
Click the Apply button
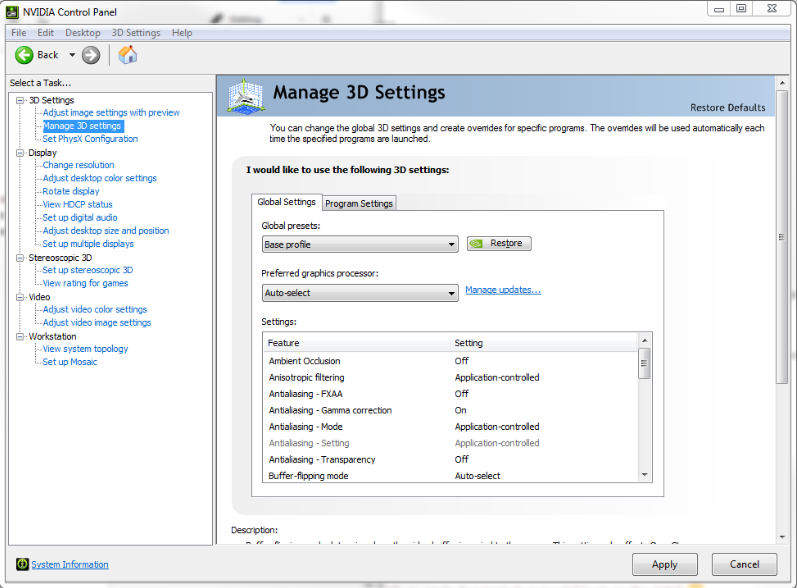[x=664, y=564]
